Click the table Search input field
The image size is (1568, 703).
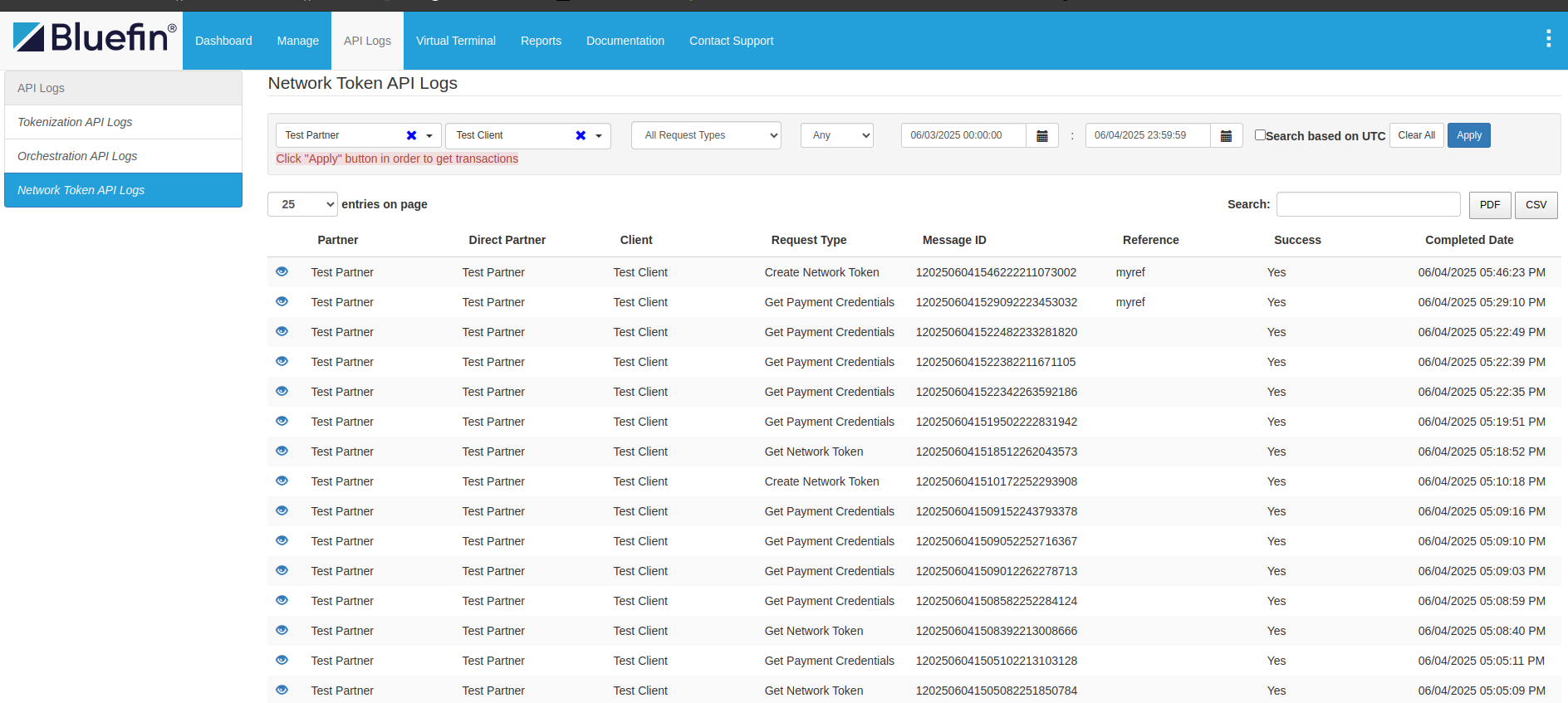point(1368,204)
